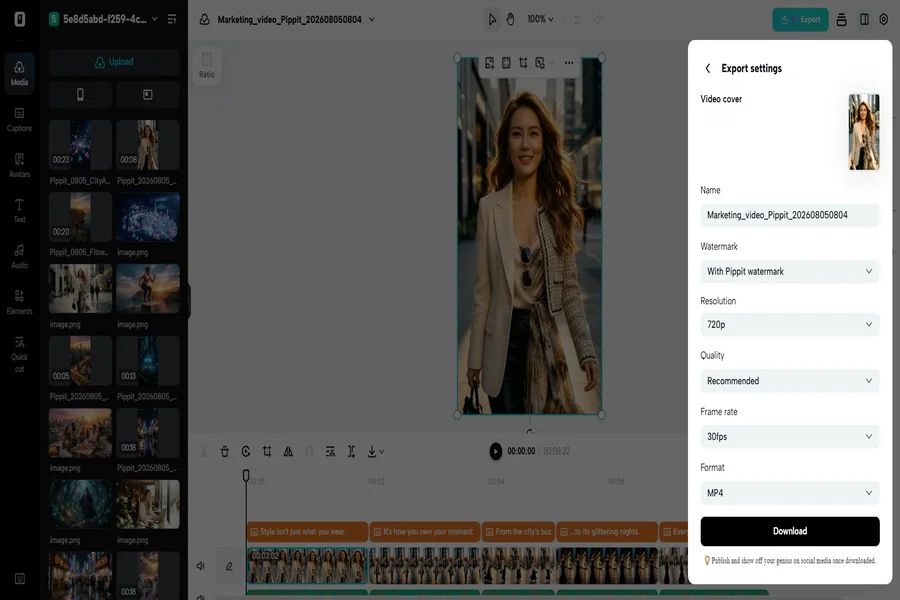Click the smart replace icon above preview
Image resolution: width=900 pixels, height=600 pixels.
[x=489, y=63]
